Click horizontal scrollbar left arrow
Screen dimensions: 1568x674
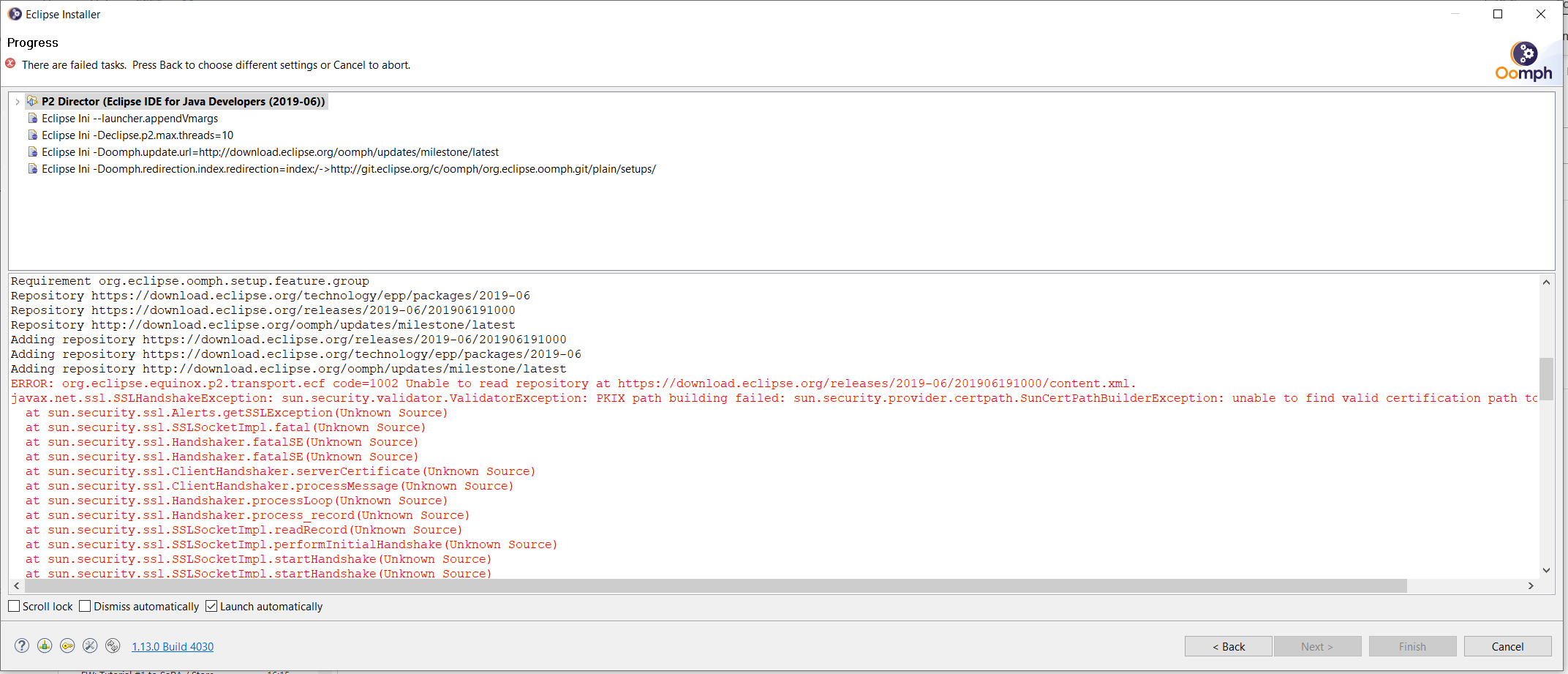pos(17,586)
